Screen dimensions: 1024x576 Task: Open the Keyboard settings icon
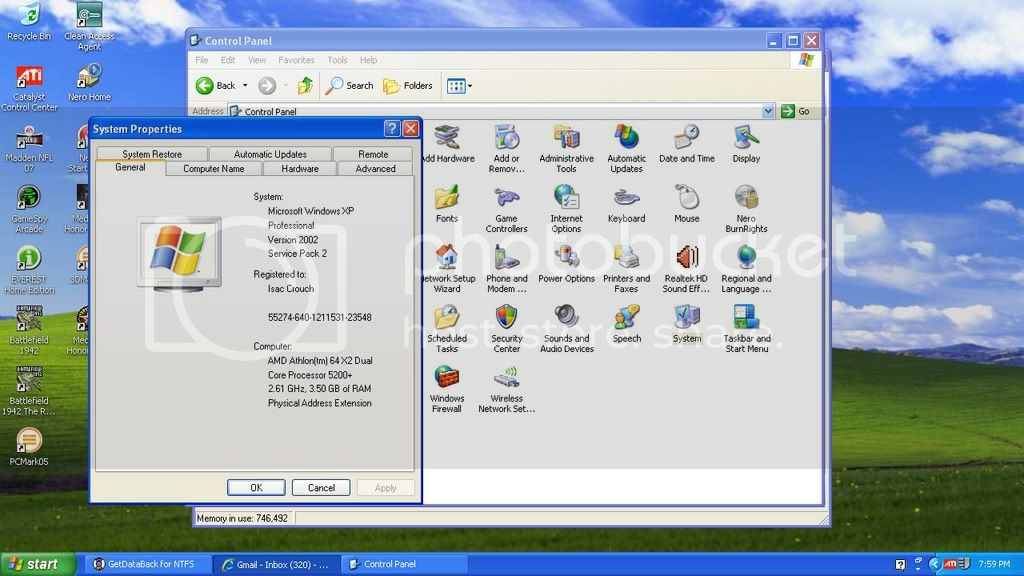[626, 204]
